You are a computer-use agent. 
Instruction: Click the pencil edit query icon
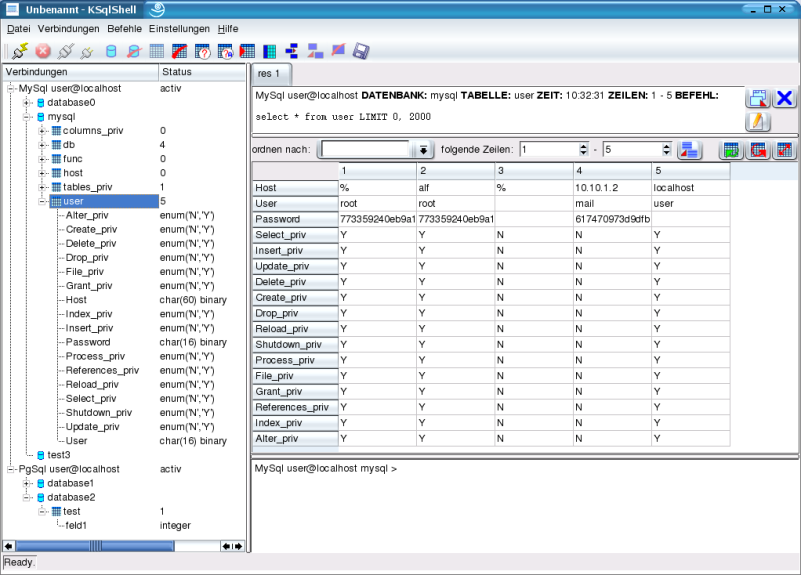[758, 122]
